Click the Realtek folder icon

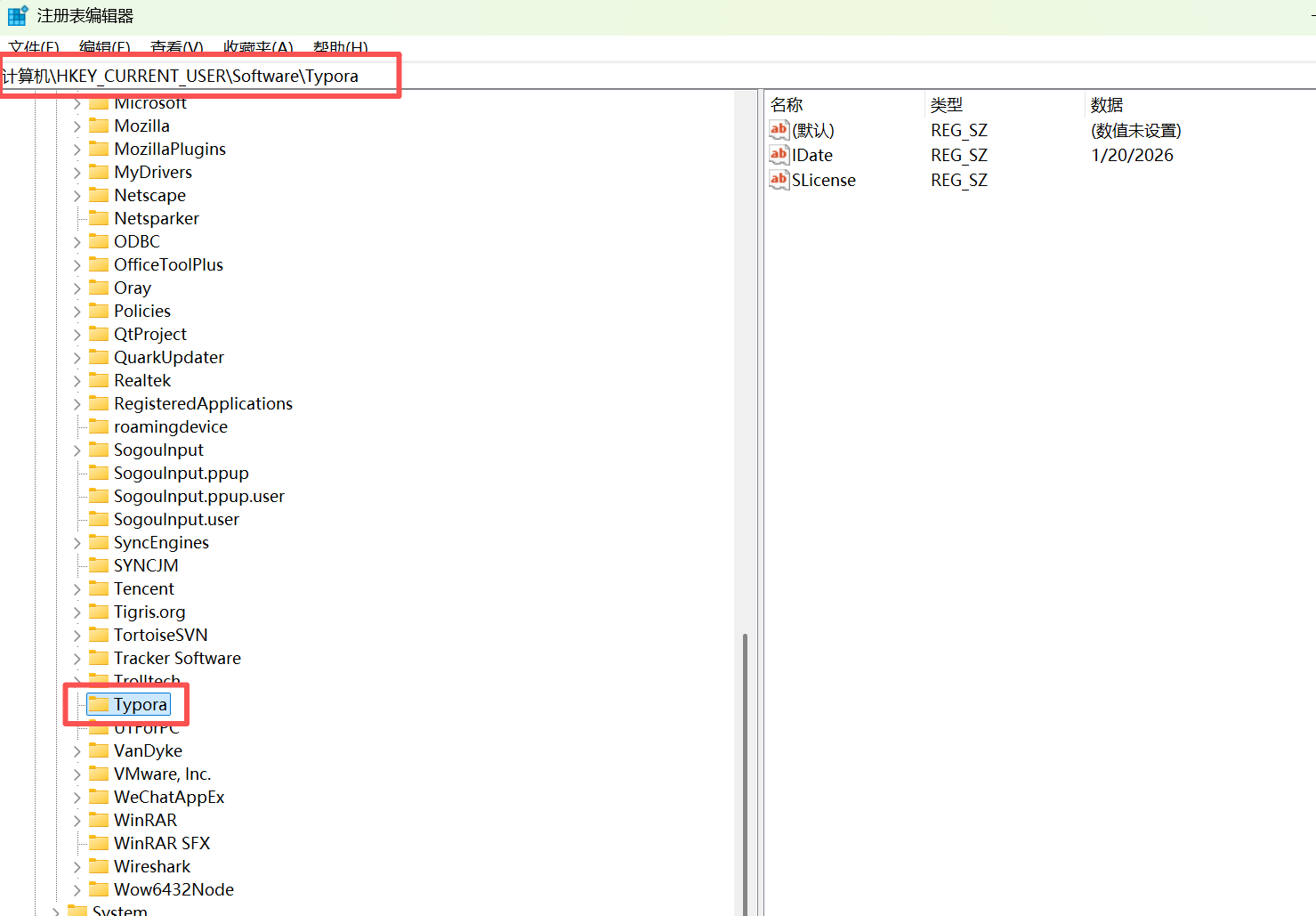(99, 380)
